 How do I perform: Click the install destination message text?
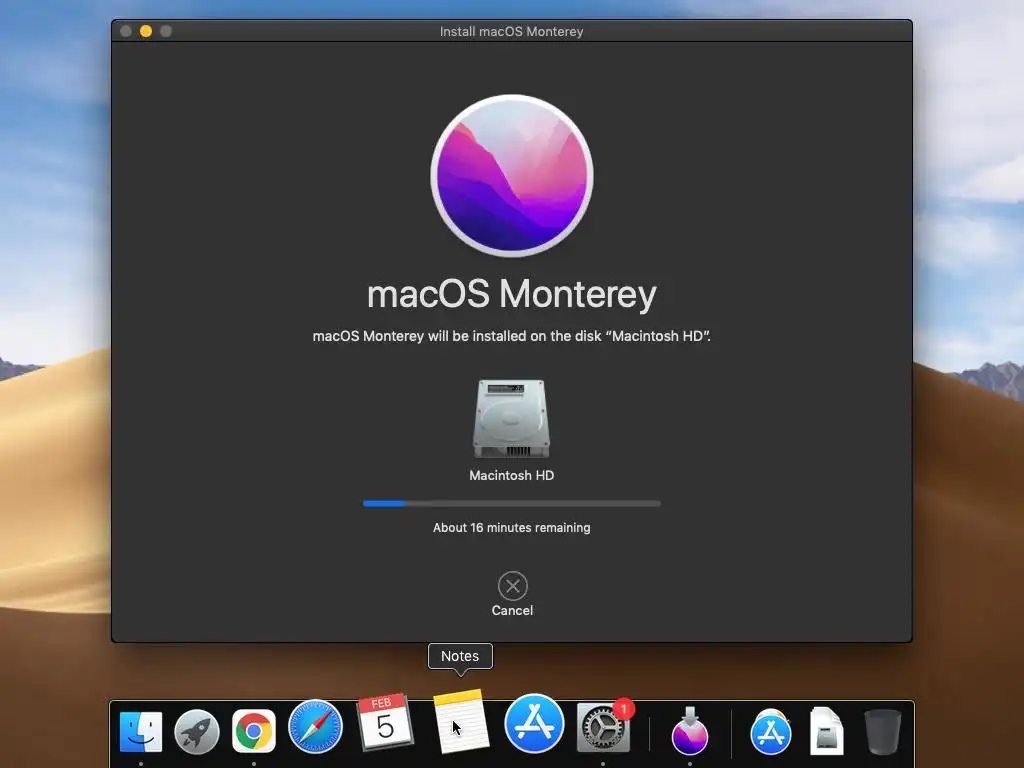[x=511, y=336]
